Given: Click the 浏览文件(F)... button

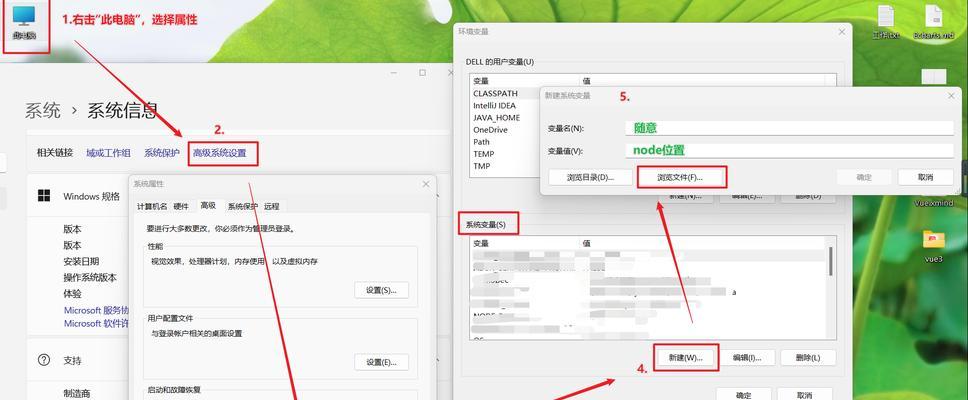Looking at the screenshot, I should [x=680, y=177].
